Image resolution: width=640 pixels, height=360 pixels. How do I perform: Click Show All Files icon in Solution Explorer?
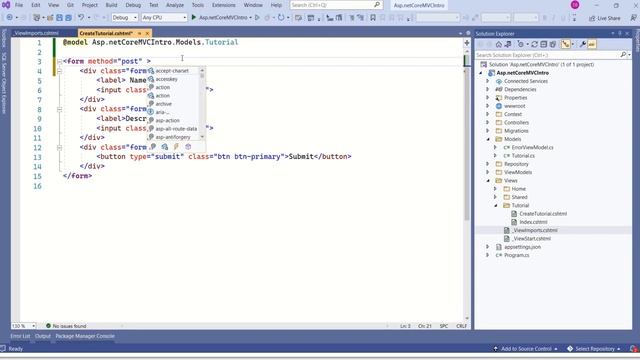pos(553,44)
